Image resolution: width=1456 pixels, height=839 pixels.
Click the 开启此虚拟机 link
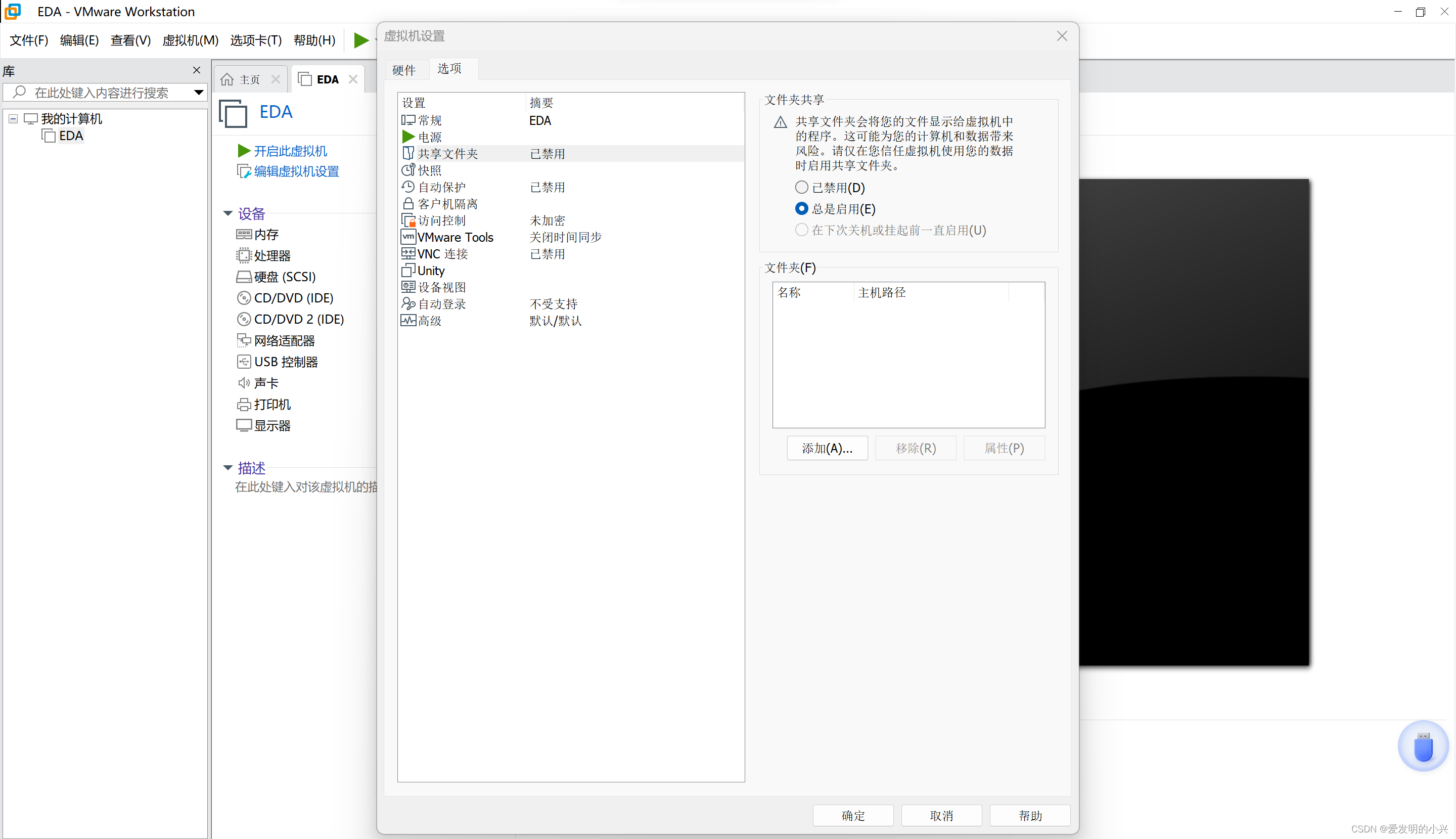point(290,151)
